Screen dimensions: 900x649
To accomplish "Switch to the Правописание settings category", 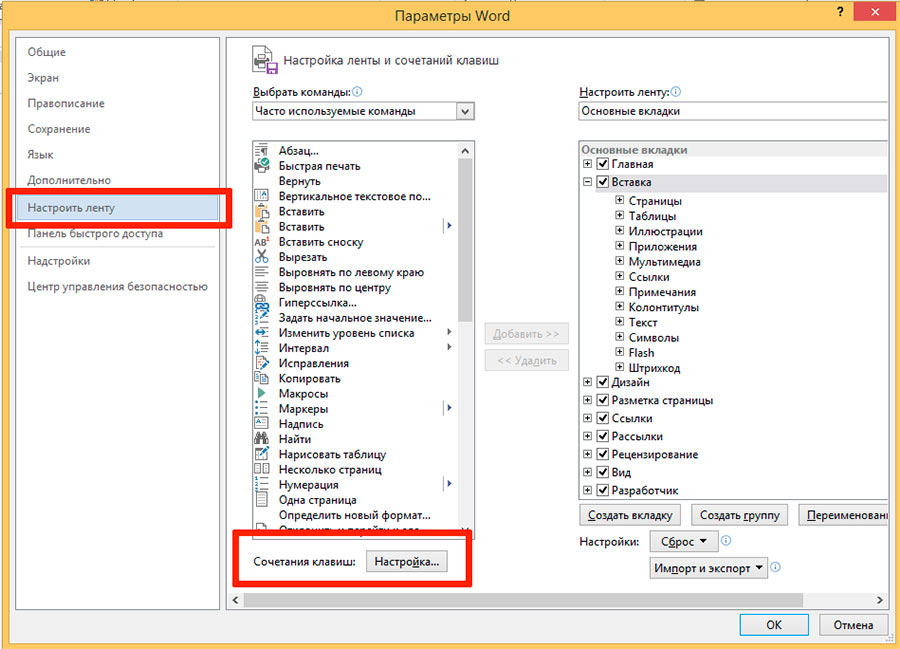I will click(x=66, y=103).
